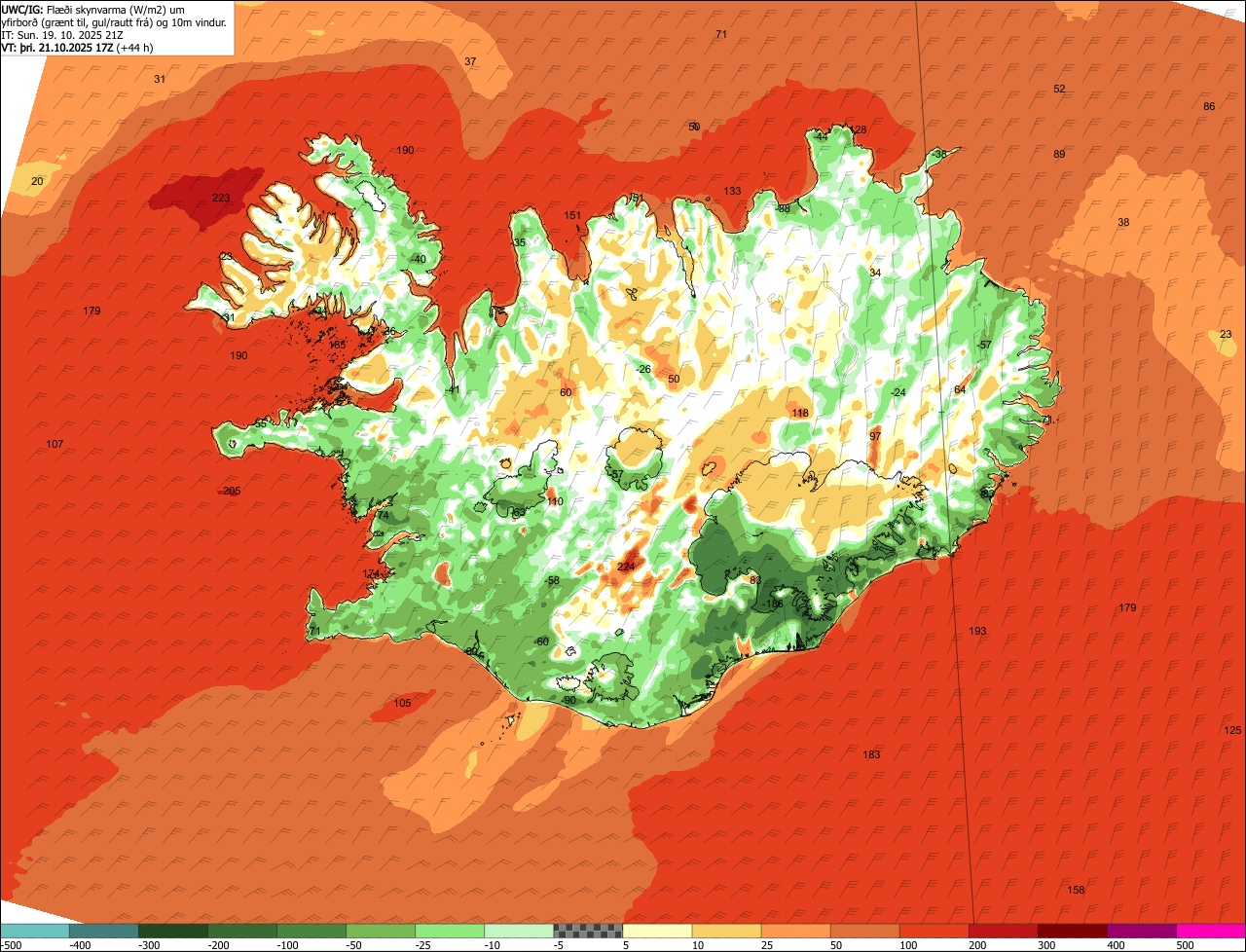Click the pale yellow 5 to 10 legend swatch
The height and width of the screenshot is (952, 1246).
[x=657, y=930]
